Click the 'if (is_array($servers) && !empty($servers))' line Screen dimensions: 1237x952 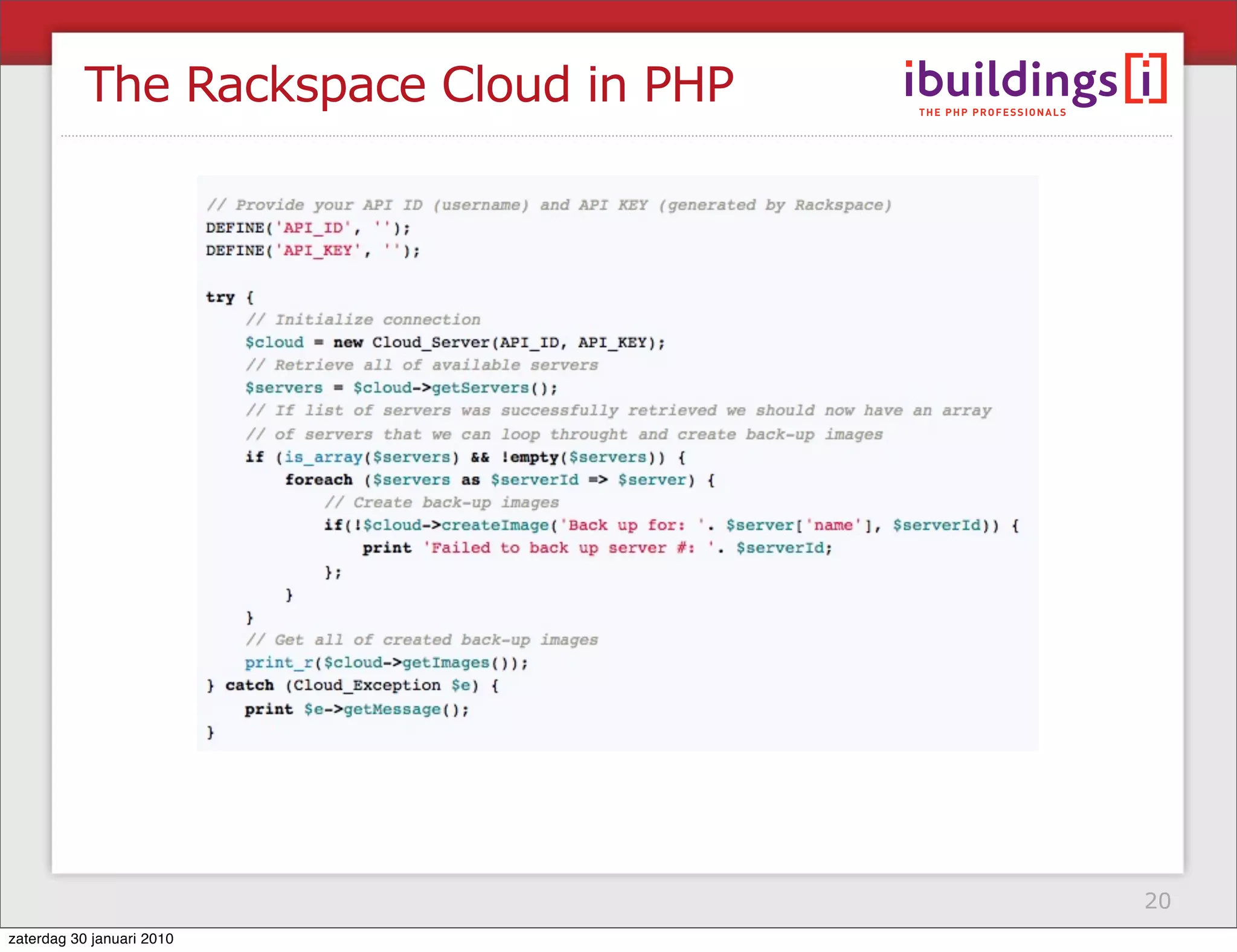pos(466,457)
